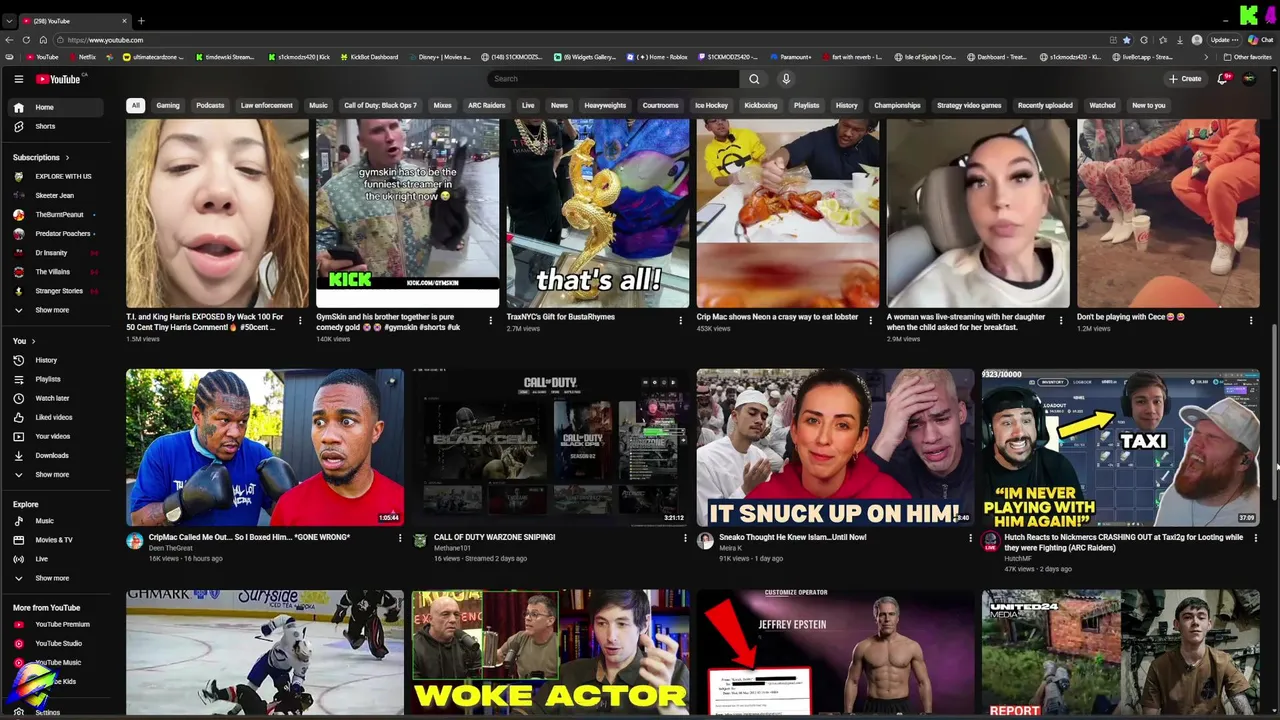
Task: Click the browser Update button
Action: 1226,40
